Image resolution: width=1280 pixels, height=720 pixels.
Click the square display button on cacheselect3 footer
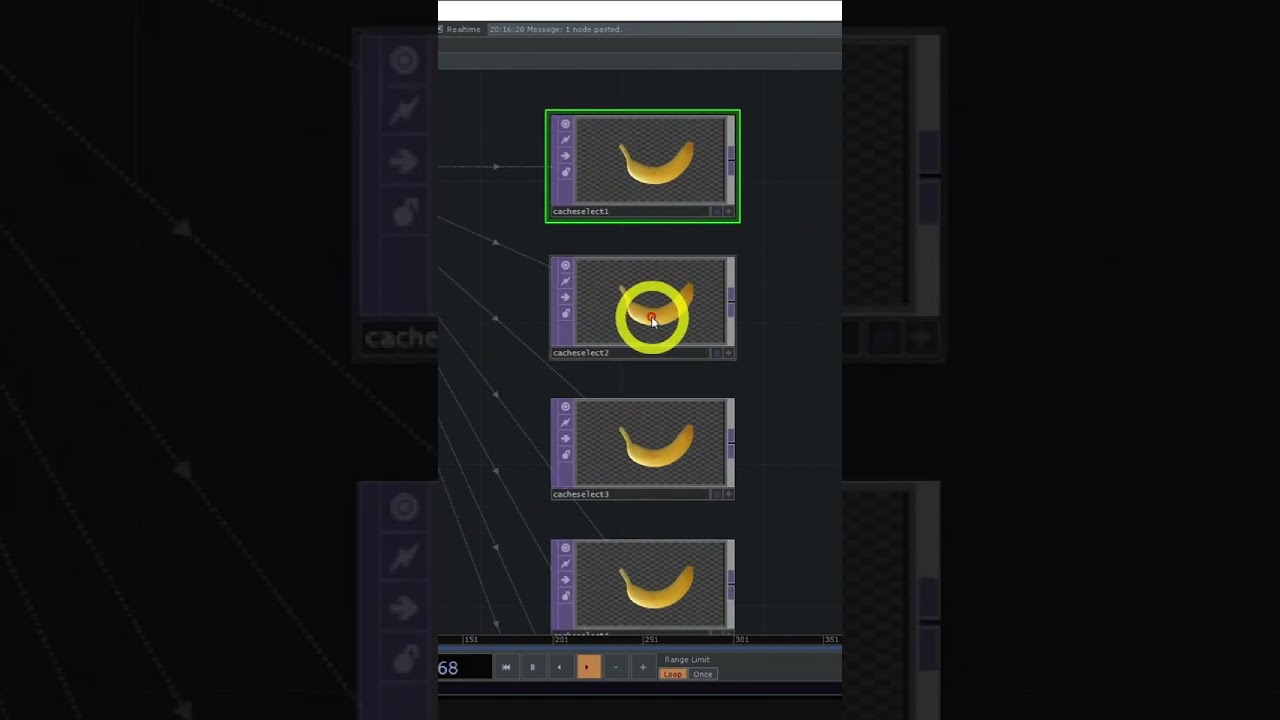(x=716, y=494)
